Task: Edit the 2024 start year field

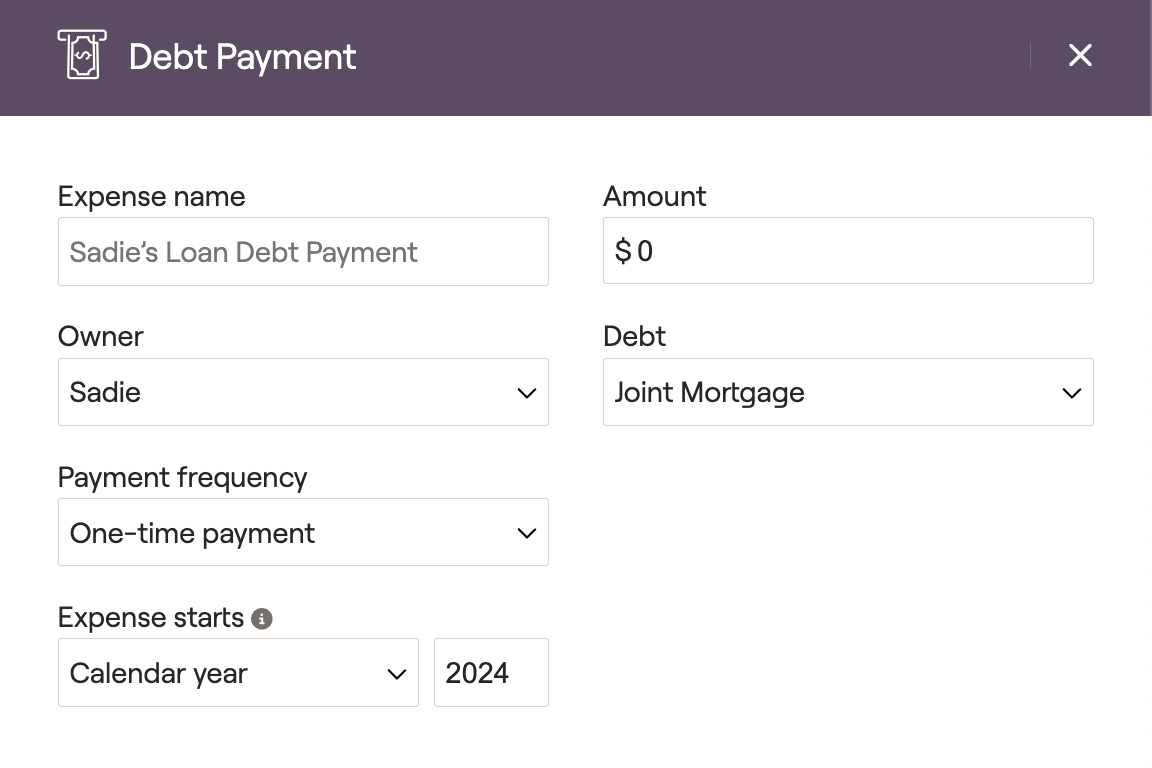Action: pos(490,673)
